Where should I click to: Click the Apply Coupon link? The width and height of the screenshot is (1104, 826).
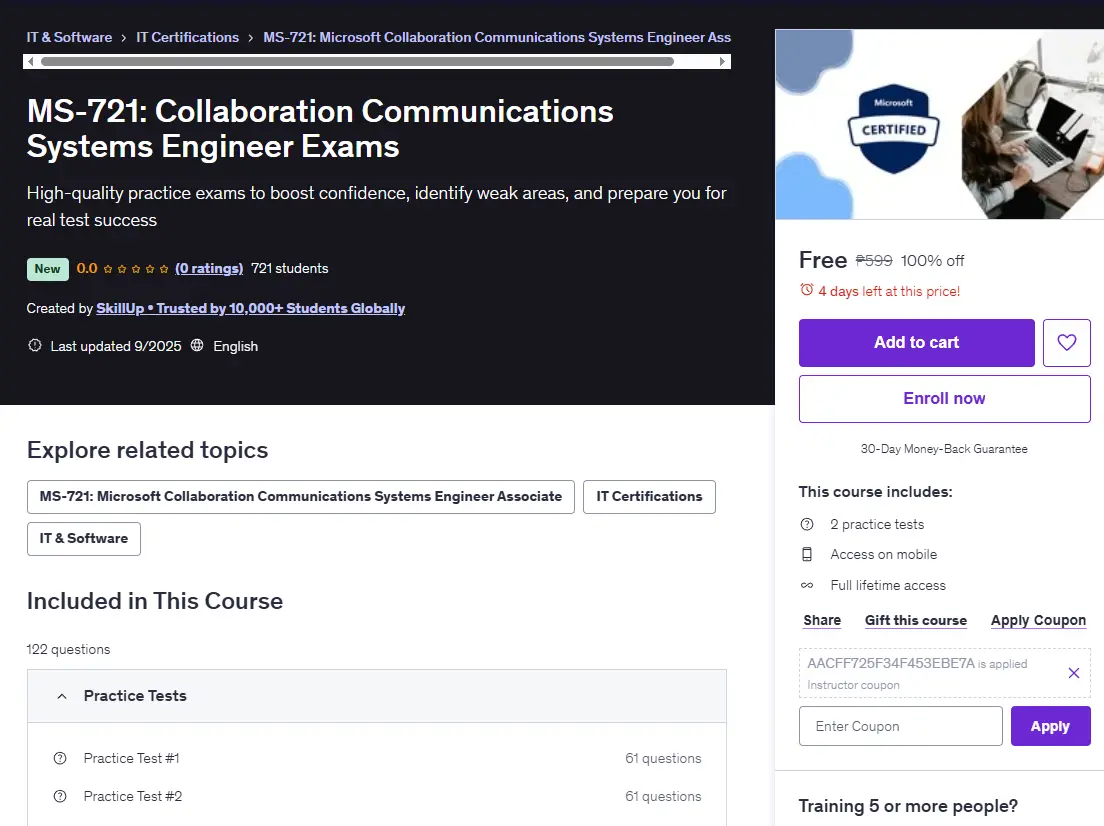(x=1038, y=620)
